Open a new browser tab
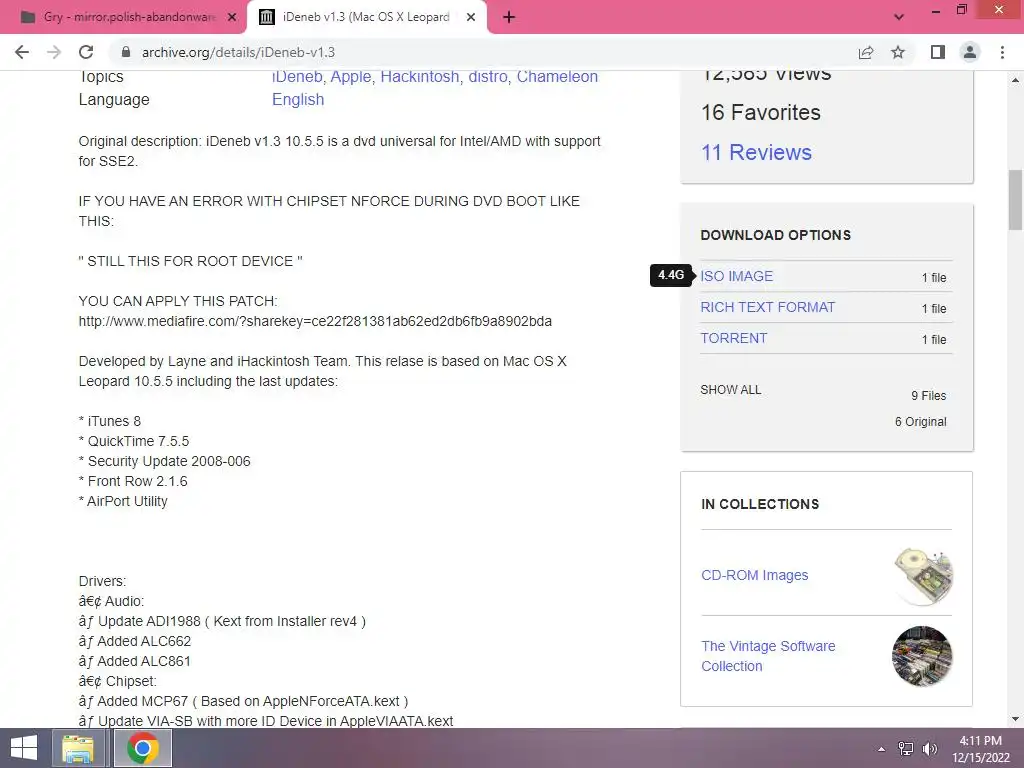Image resolution: width=1024 pixels, height=768 pixels. (x=509, y=18)
